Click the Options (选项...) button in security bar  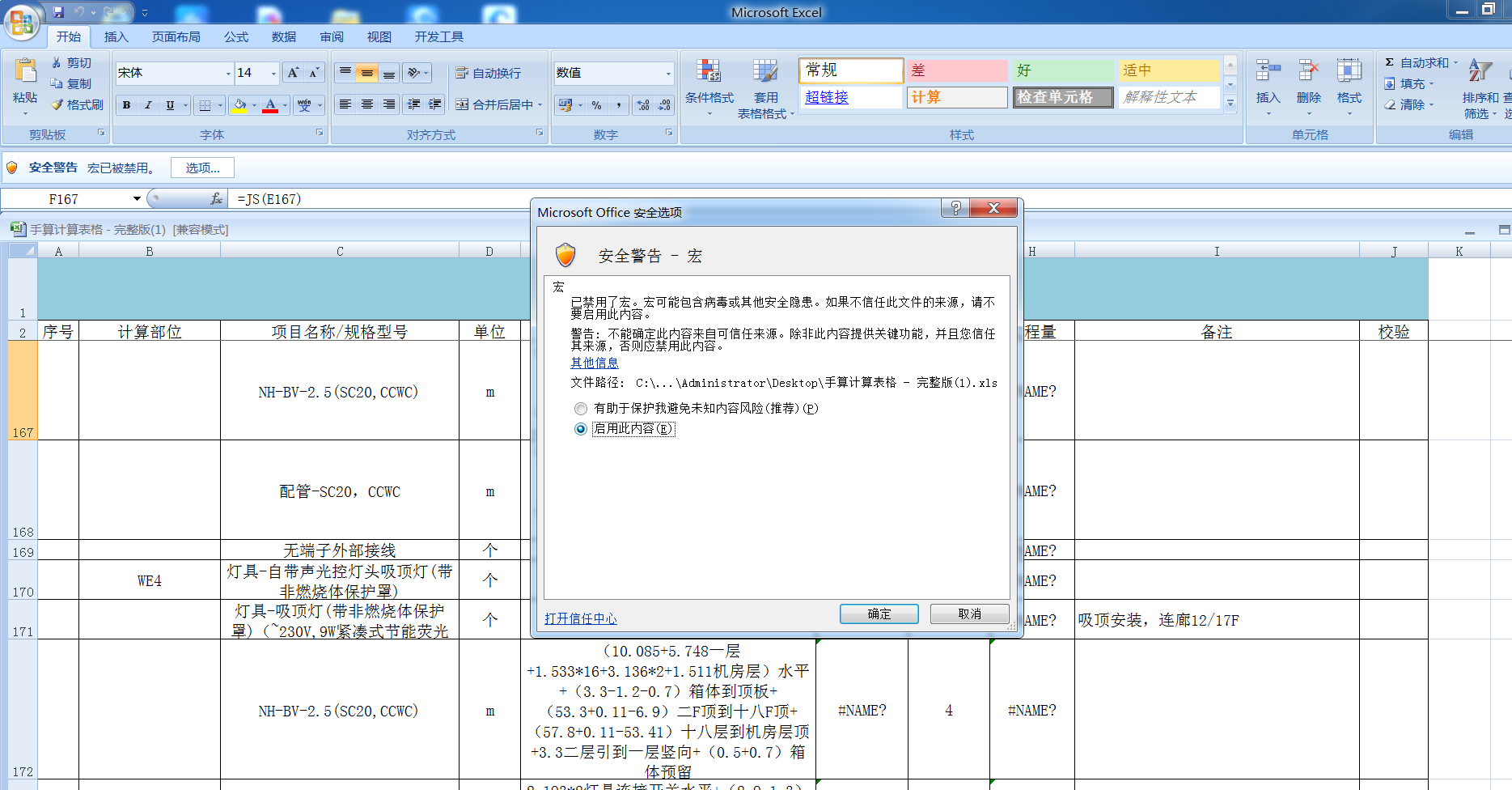(203, 168)
